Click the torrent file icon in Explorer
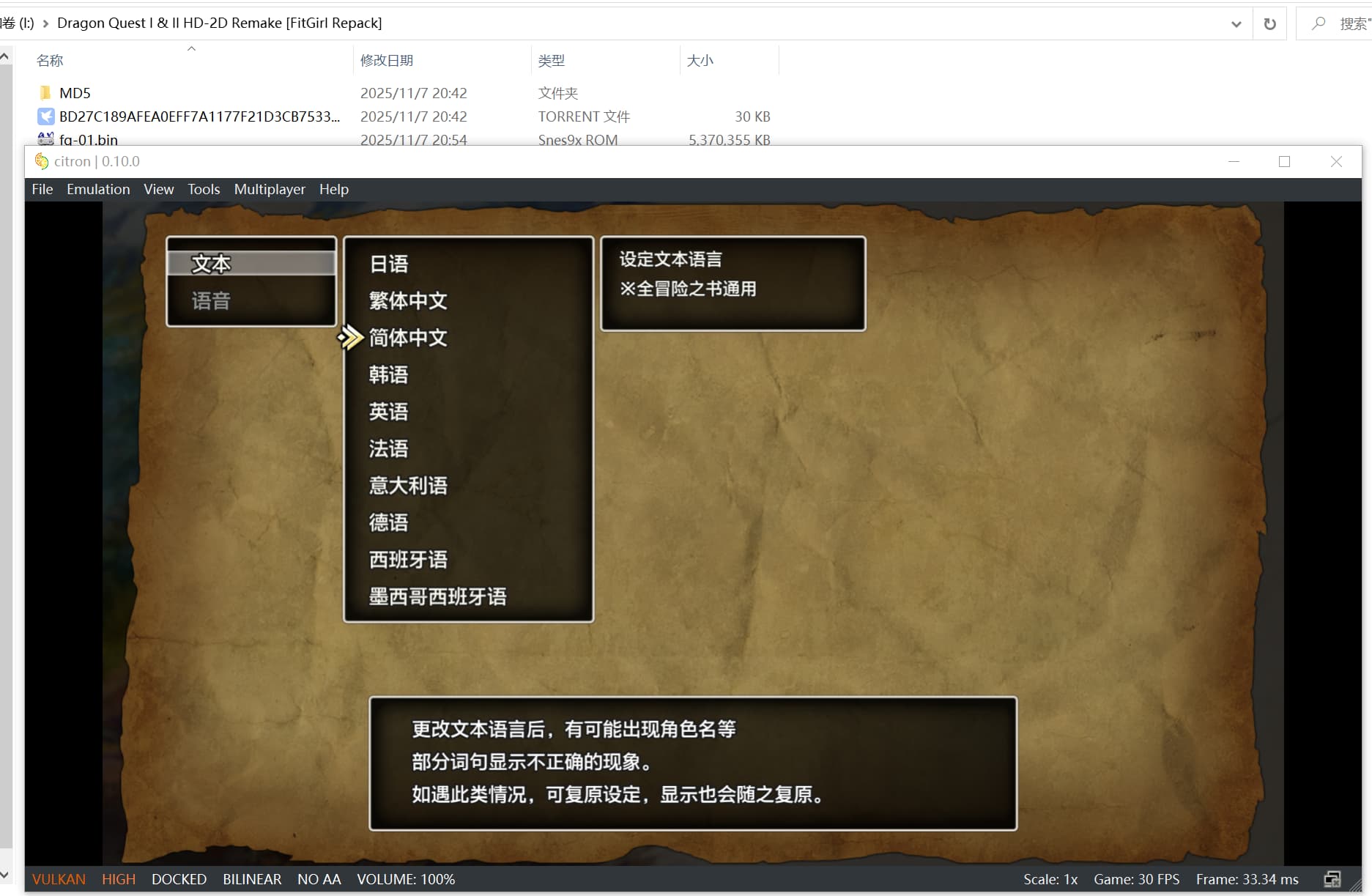This screenshot has height=896, width=1372. coord(45,116)
